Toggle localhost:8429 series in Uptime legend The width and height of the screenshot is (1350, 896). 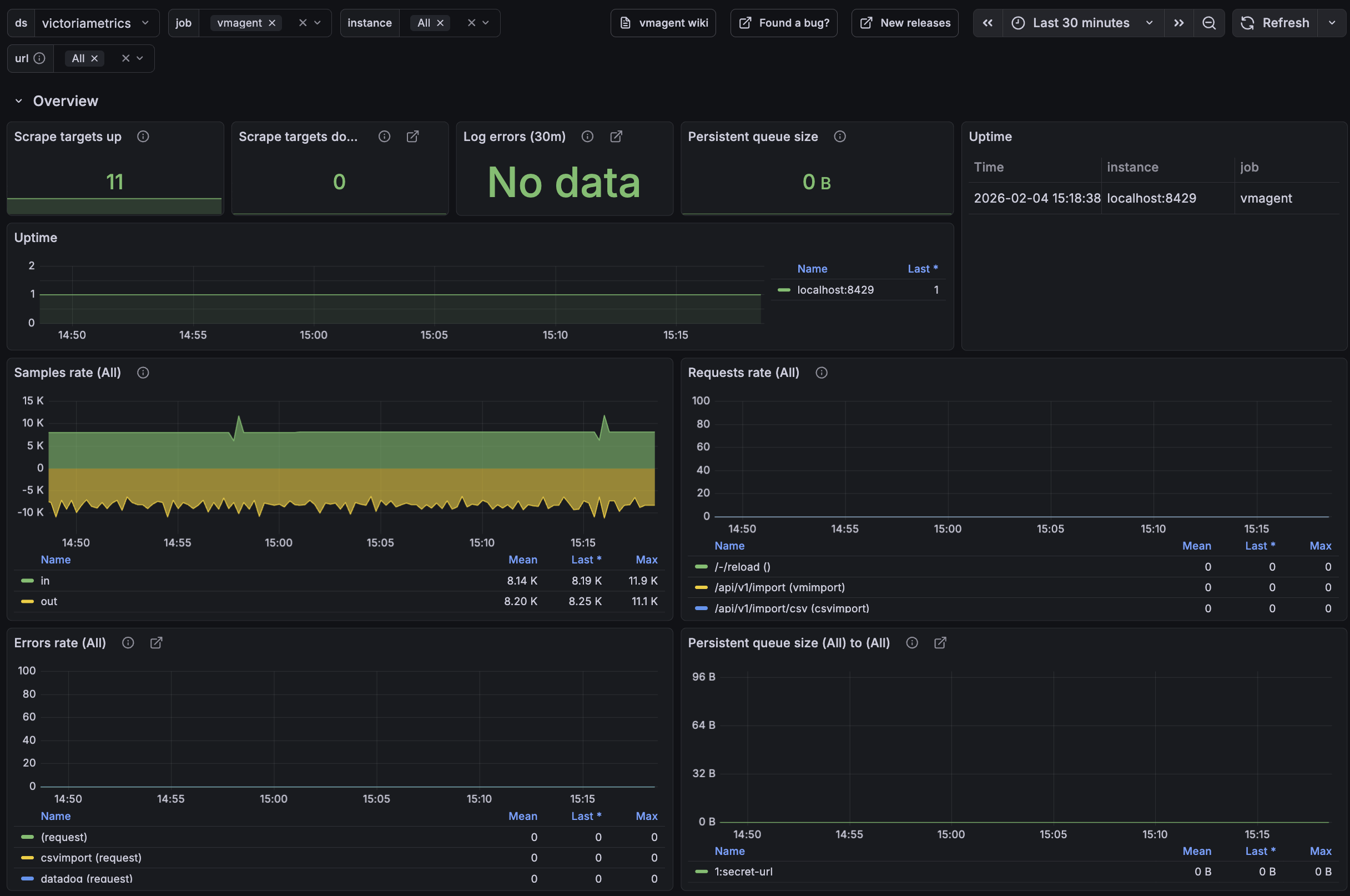pos(835,290)
